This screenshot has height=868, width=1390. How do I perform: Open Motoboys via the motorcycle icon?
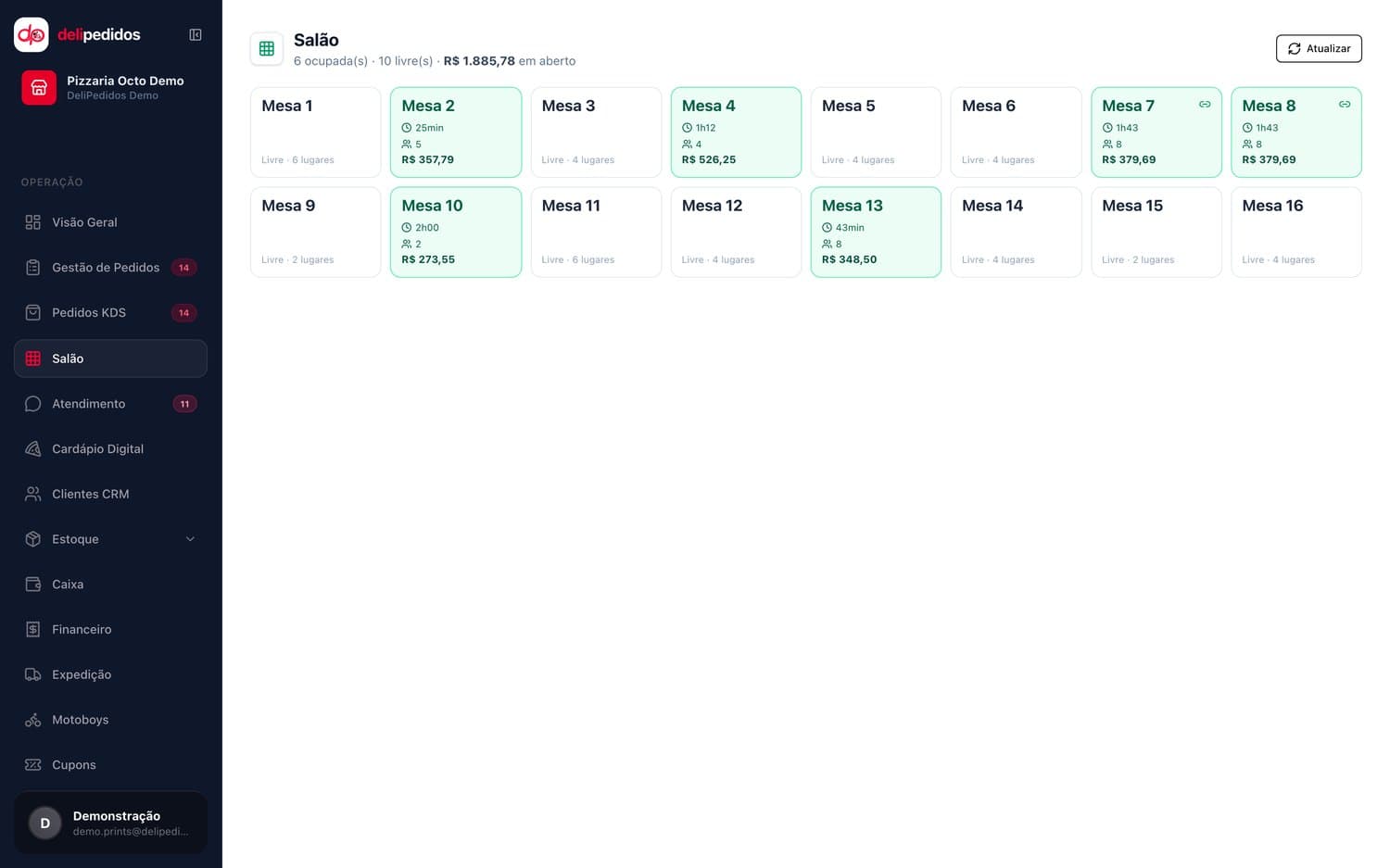click(33, 720)
